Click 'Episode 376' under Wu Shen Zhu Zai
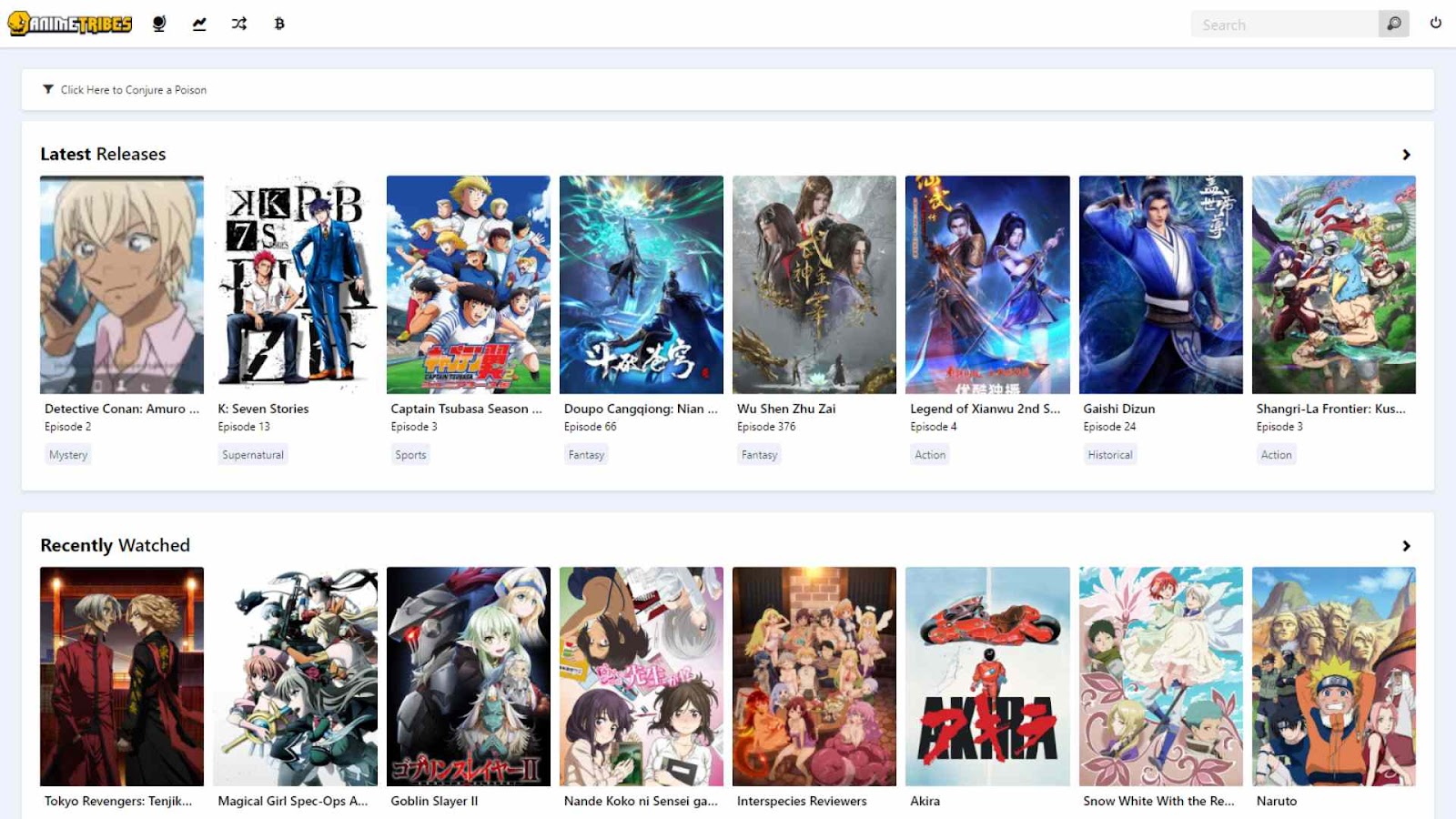Image resolution: width=1456 pixels, height=819 pixels. pos(766,427)
